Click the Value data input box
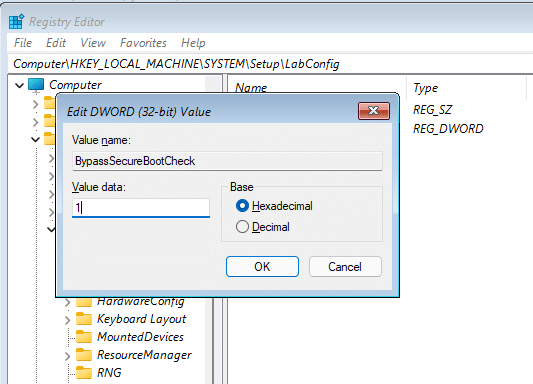533x384 pixels. point(141,208)
